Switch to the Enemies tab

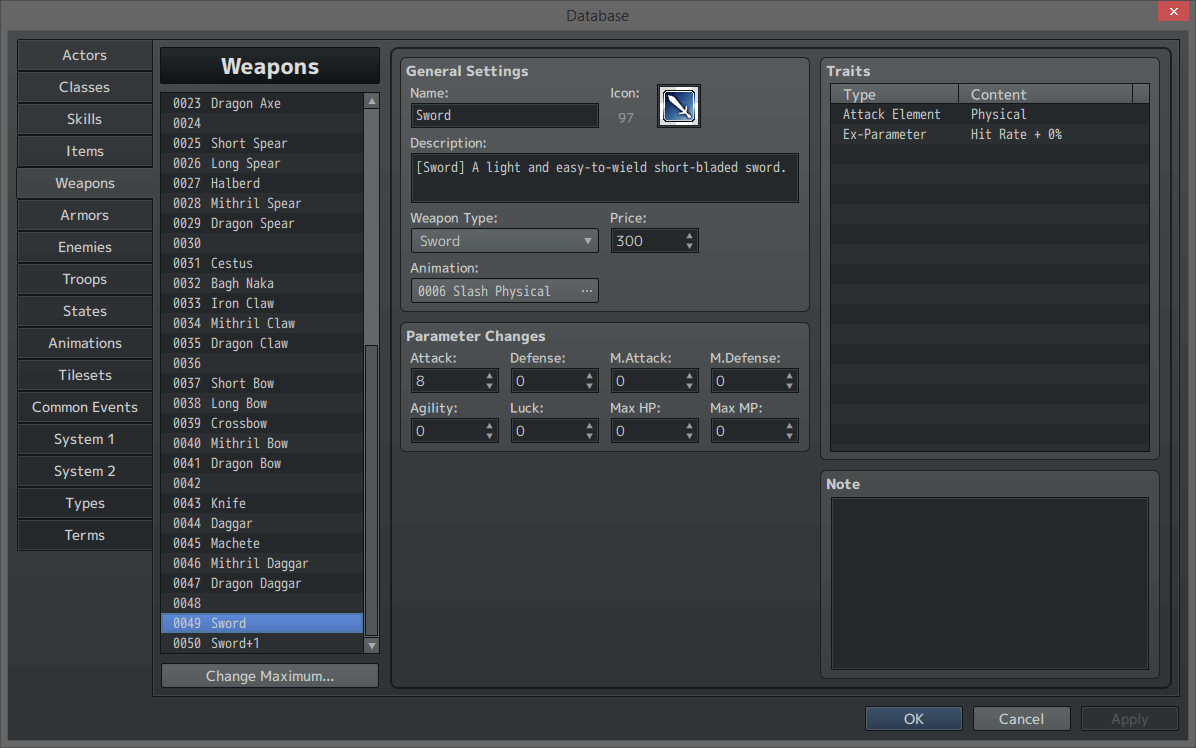coord(84,247)
